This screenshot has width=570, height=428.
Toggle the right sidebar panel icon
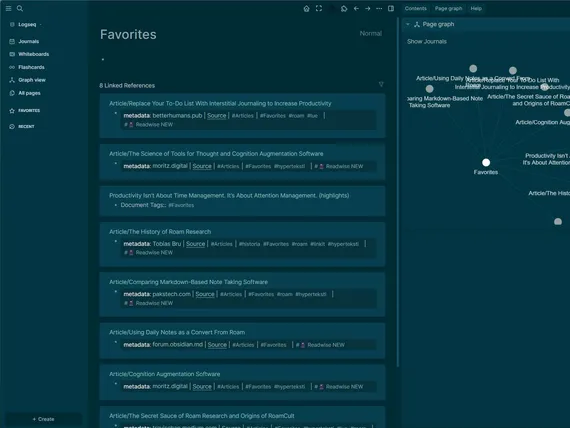(391, 8)
